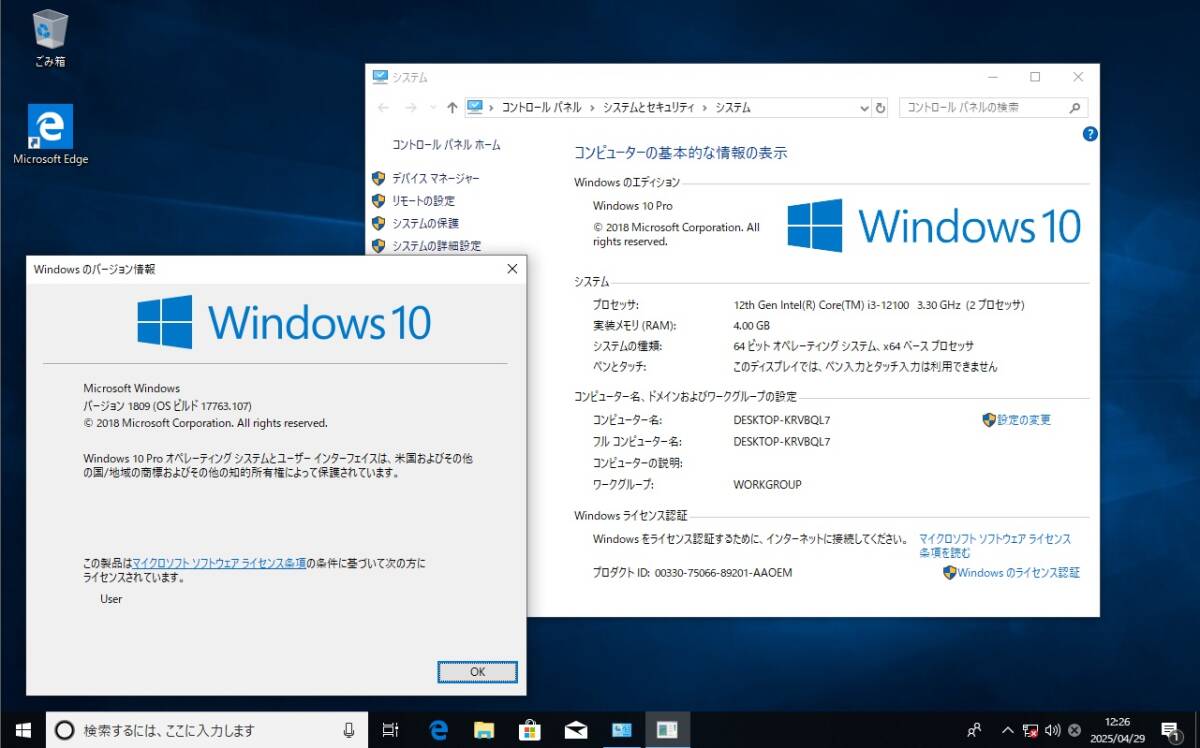Image resolution: width=1200 pixels, height=748 pixels.
Task: Open the People icon in the taskbar
Action: point(974,730)
